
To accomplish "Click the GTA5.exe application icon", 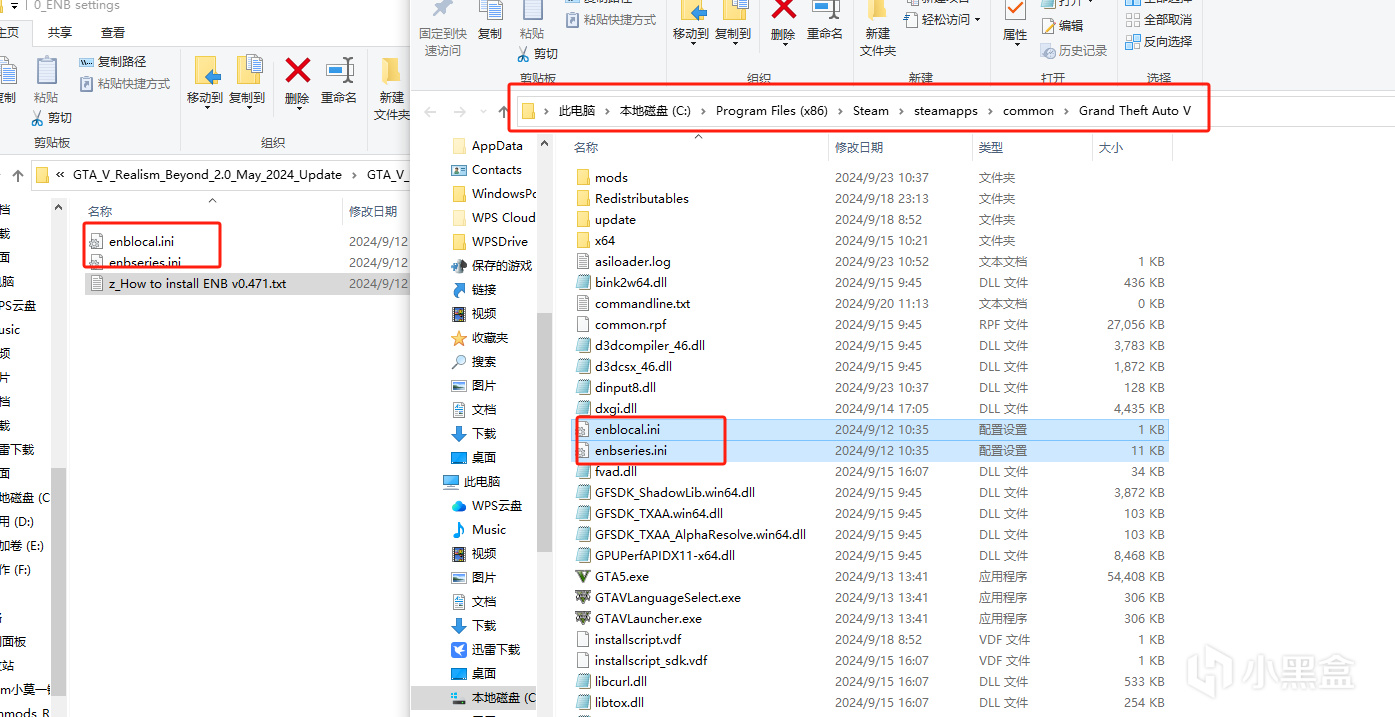I will [x=584, y=576].
